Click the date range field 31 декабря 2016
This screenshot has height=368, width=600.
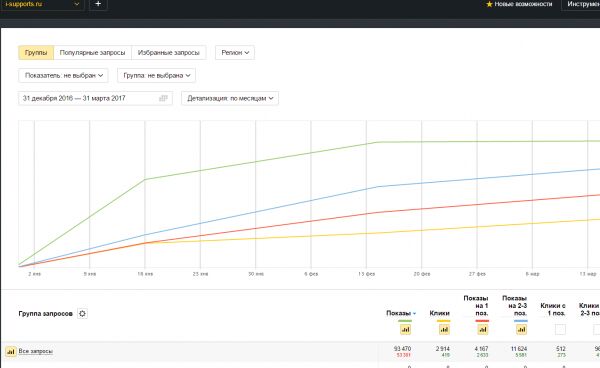95,98
